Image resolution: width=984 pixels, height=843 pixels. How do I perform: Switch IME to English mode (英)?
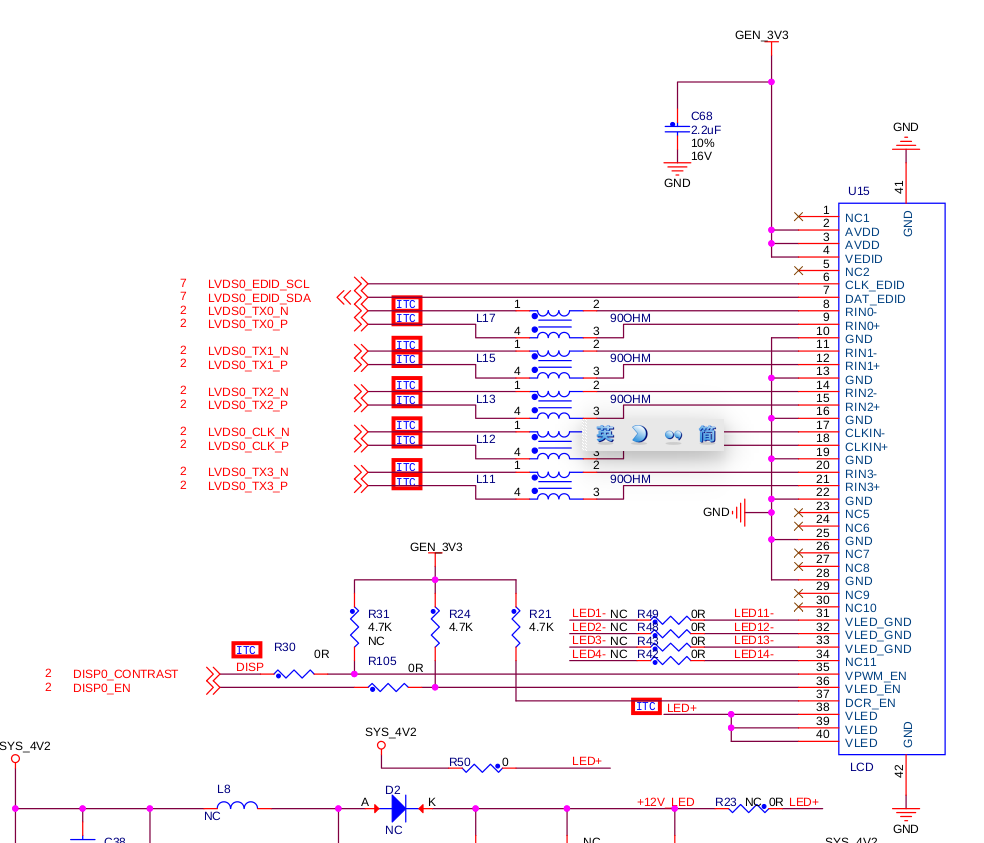click(x=605, y=434)
